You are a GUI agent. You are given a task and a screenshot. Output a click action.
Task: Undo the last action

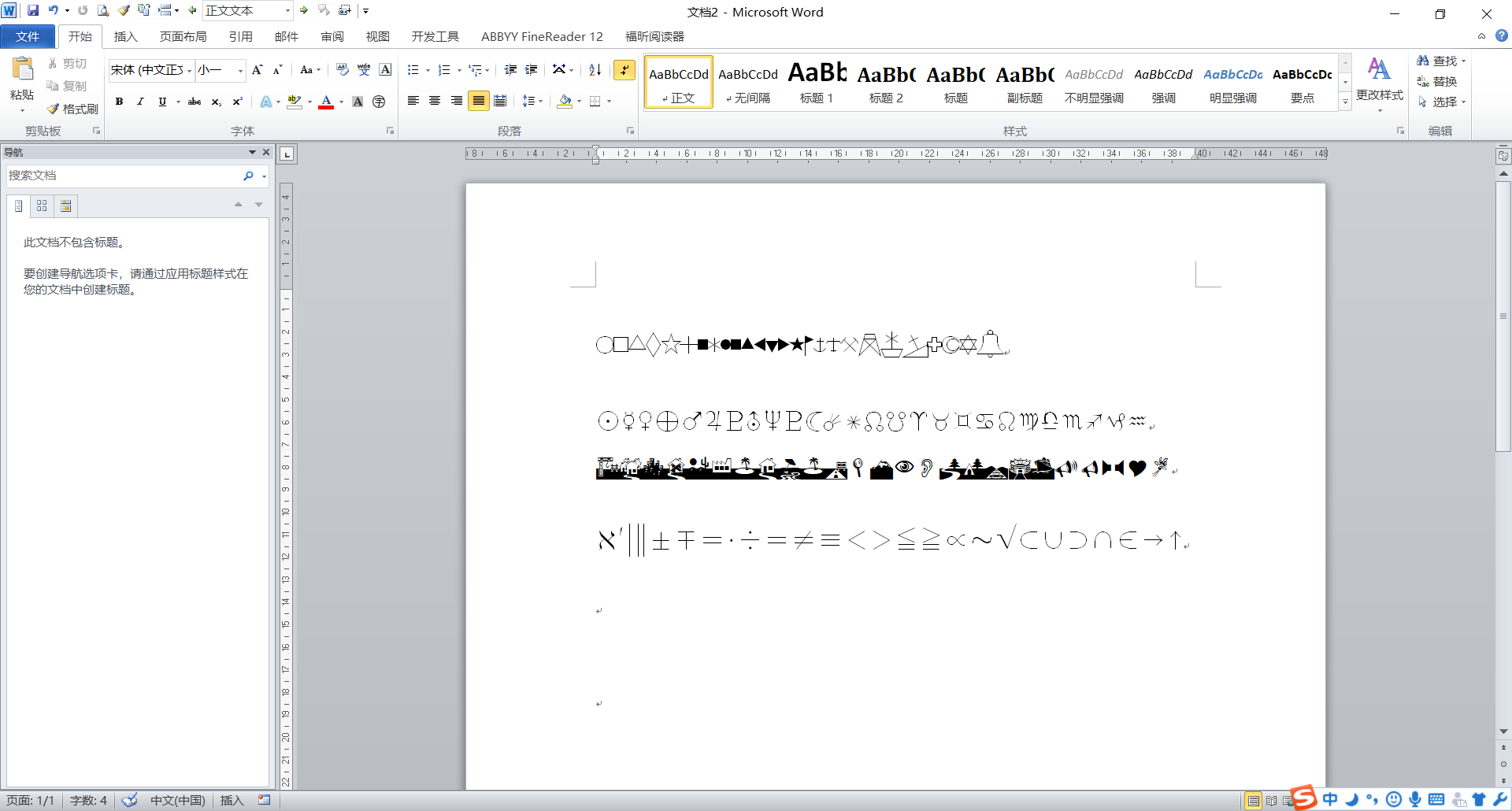[x=53, y=10]
